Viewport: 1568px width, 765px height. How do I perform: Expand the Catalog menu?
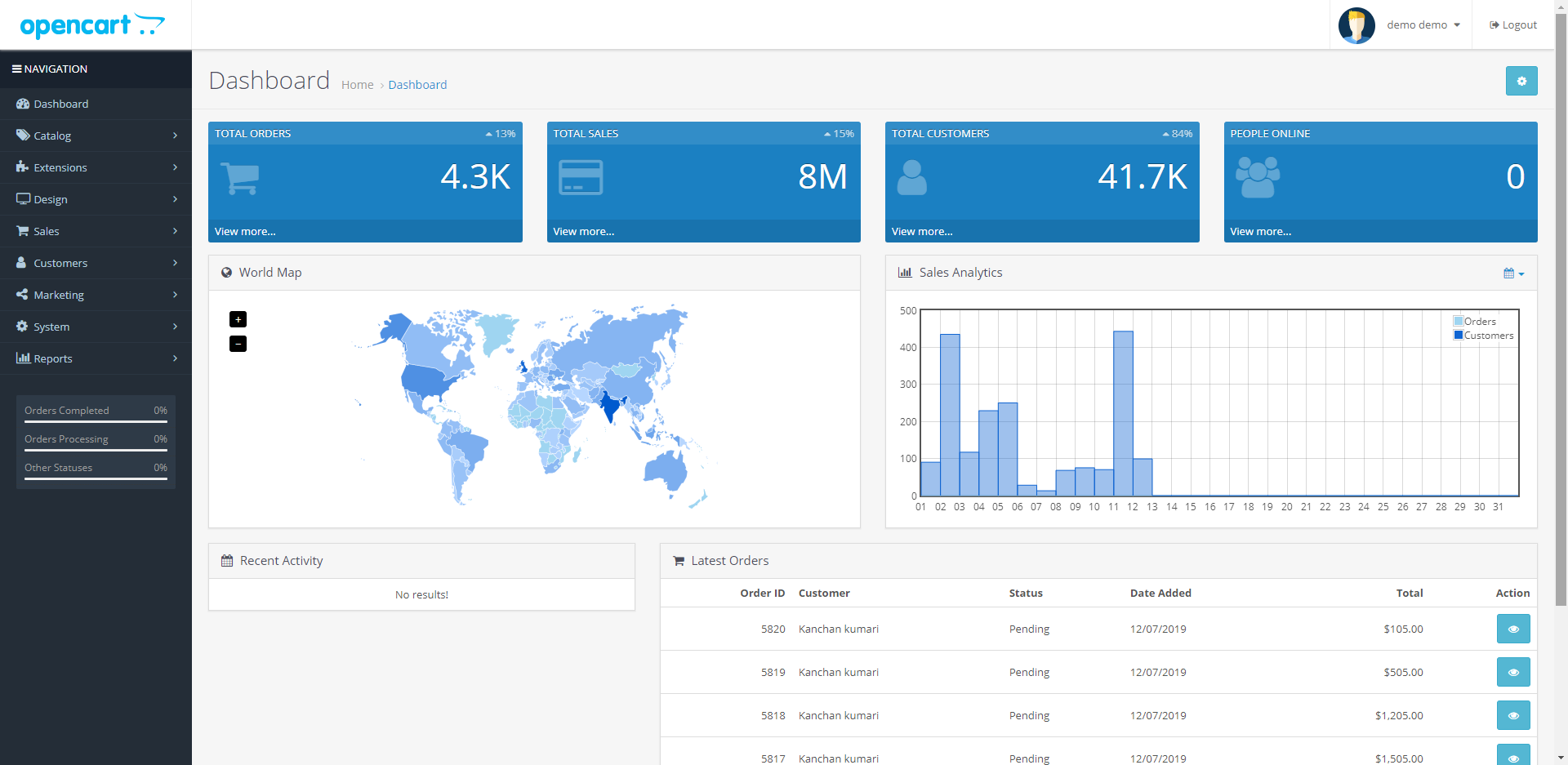[x=96, y=136]
